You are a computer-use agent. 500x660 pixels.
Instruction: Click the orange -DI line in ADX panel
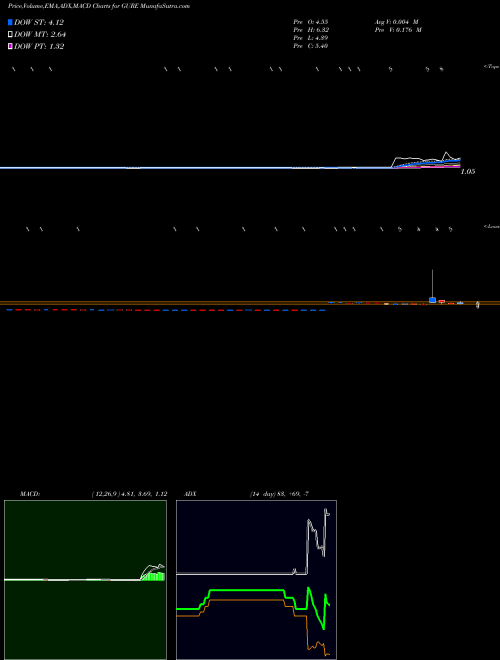tap(246, 600)
